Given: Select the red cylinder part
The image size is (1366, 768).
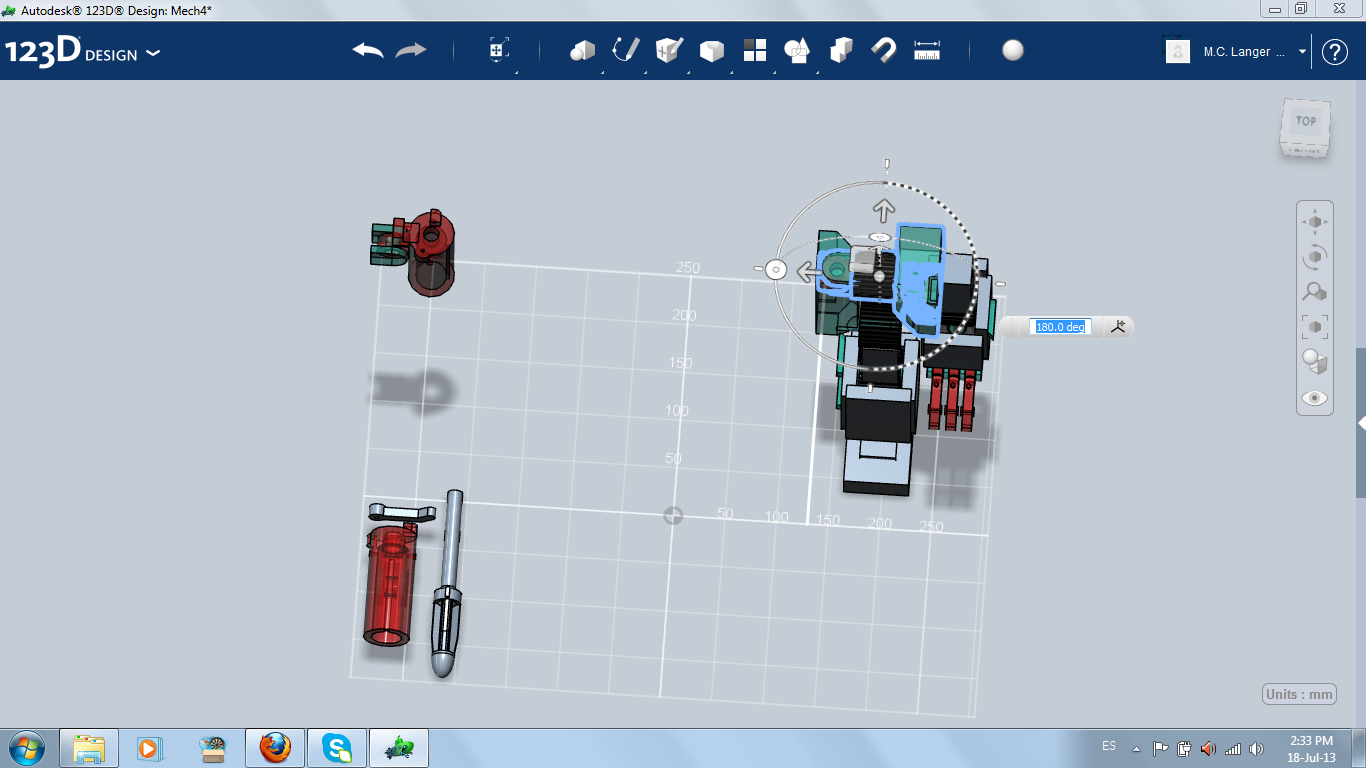Looking at the screenshot, I should [x=390, y=585].
